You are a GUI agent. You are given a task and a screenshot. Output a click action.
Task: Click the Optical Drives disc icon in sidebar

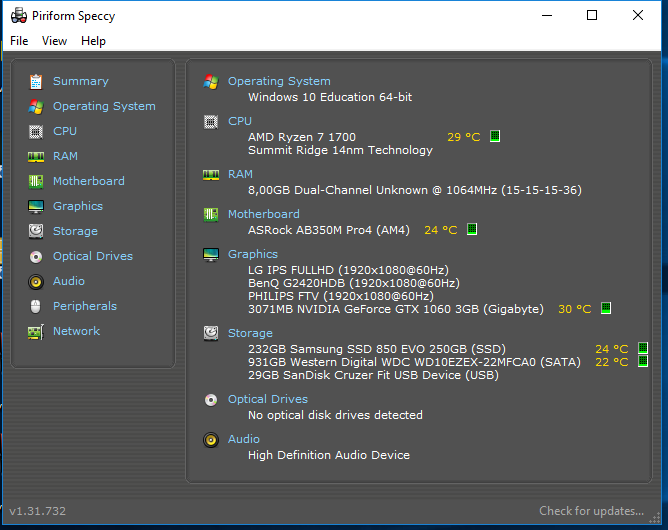coord(36,256)
